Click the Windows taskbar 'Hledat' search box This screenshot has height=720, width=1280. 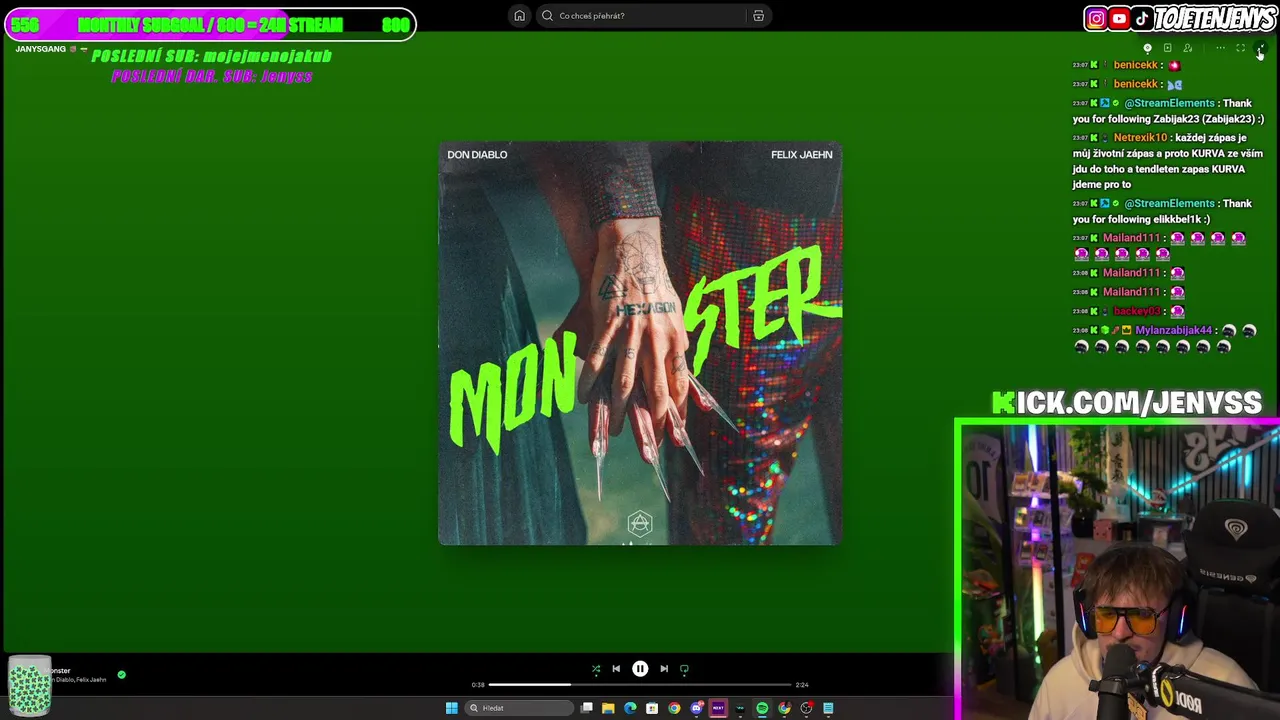pos(519,708)
